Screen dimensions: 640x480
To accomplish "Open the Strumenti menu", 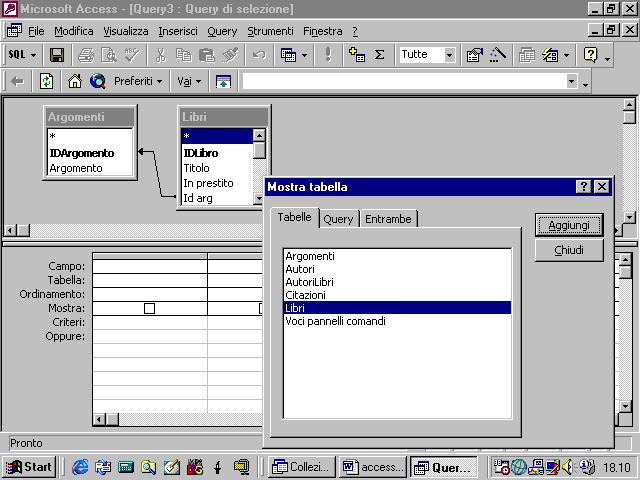I will pyautogui.click(x=270, y=31).
